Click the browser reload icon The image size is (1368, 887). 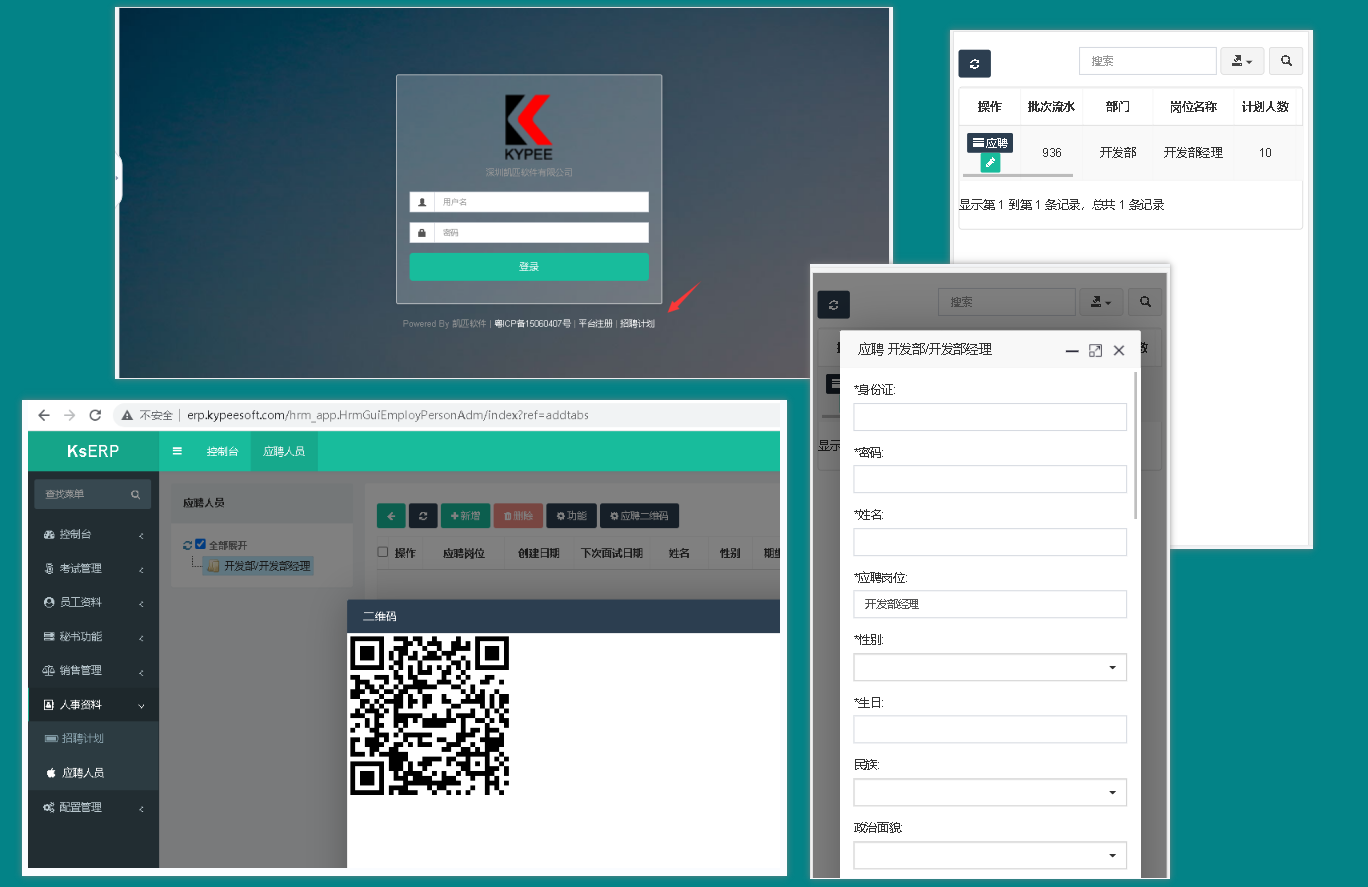(95, 415)
